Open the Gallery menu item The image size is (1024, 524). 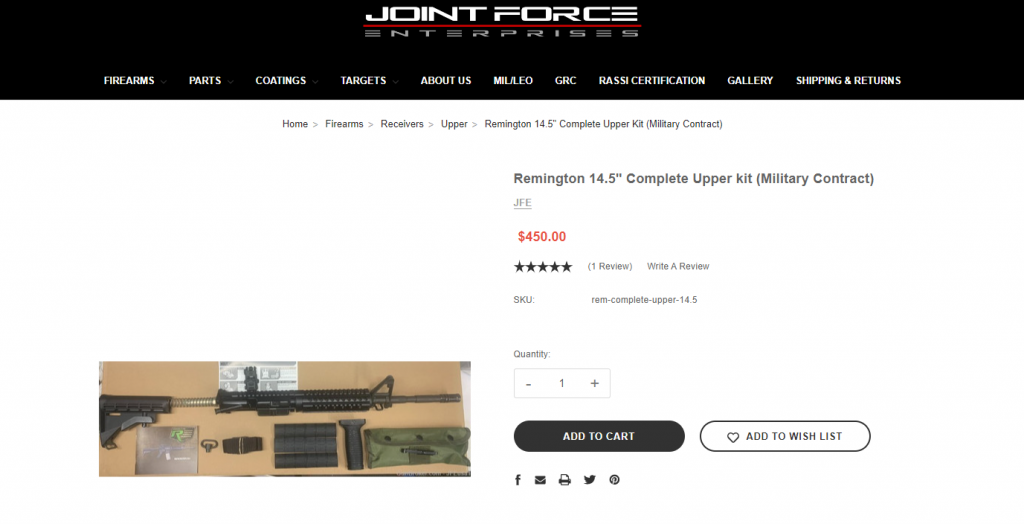click(x=750, y=81)
